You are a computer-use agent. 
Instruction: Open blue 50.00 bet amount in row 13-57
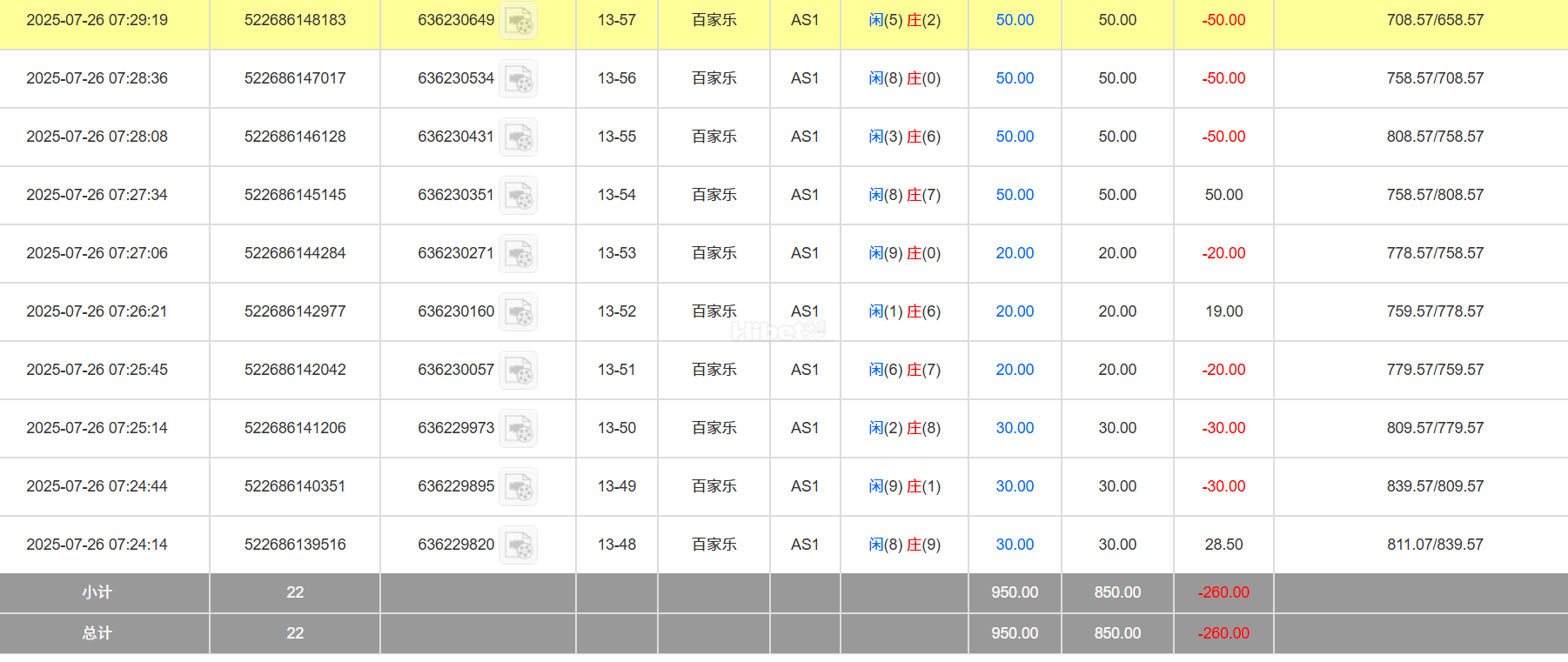(x=1015, y=20)
